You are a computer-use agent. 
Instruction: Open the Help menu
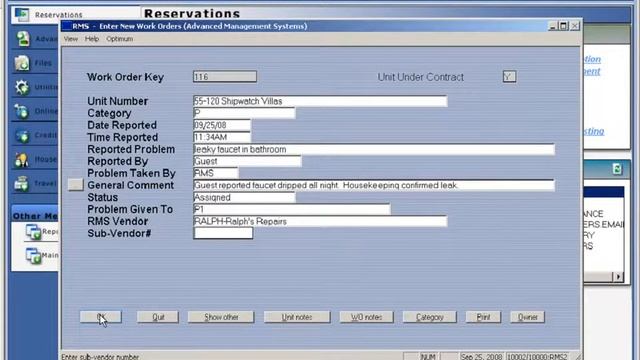[92, 39]
